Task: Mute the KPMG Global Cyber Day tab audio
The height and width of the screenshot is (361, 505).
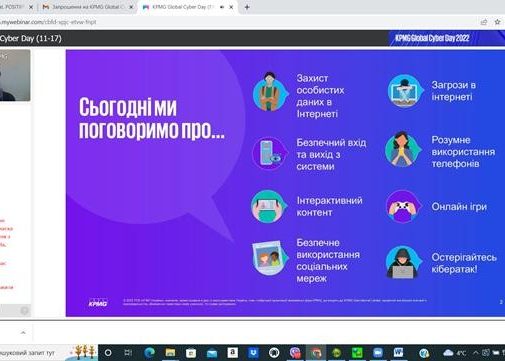Action: (222, 7)
